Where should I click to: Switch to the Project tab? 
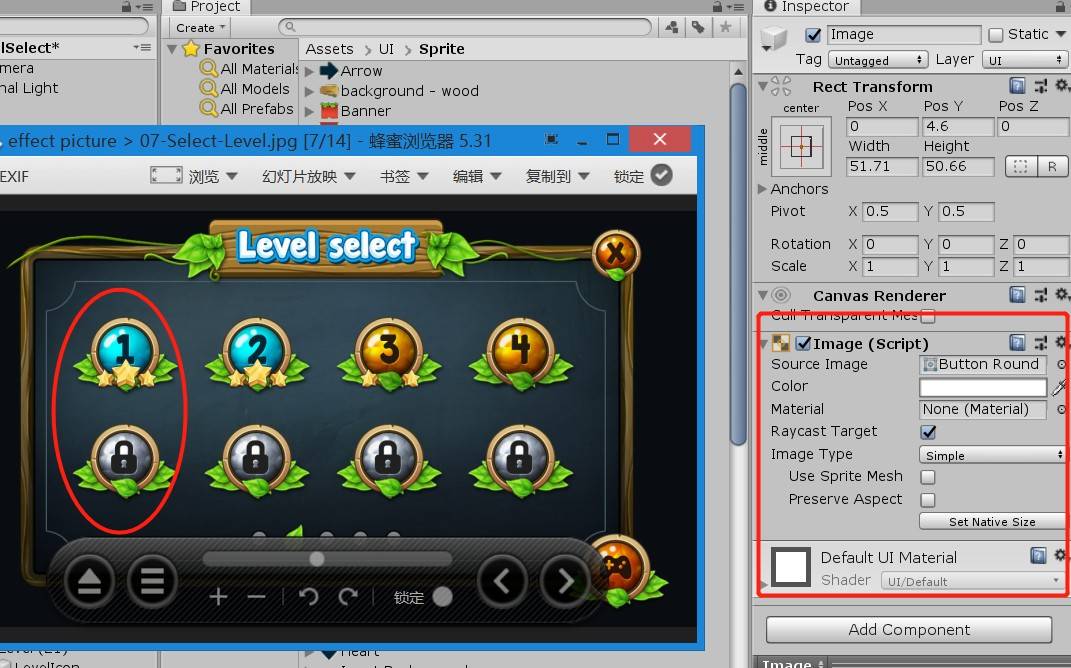207,7
